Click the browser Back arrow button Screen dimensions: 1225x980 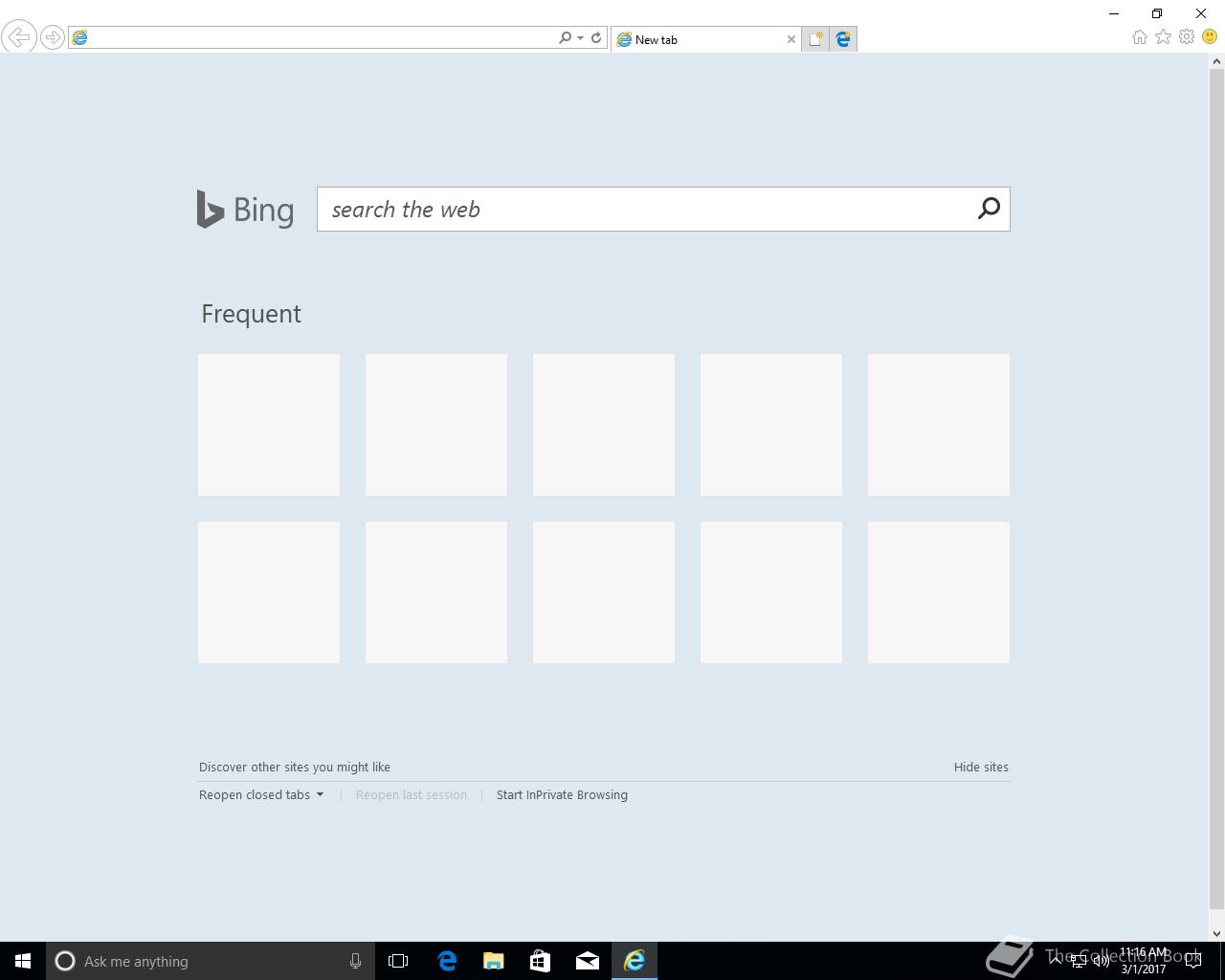click(18, 37)
